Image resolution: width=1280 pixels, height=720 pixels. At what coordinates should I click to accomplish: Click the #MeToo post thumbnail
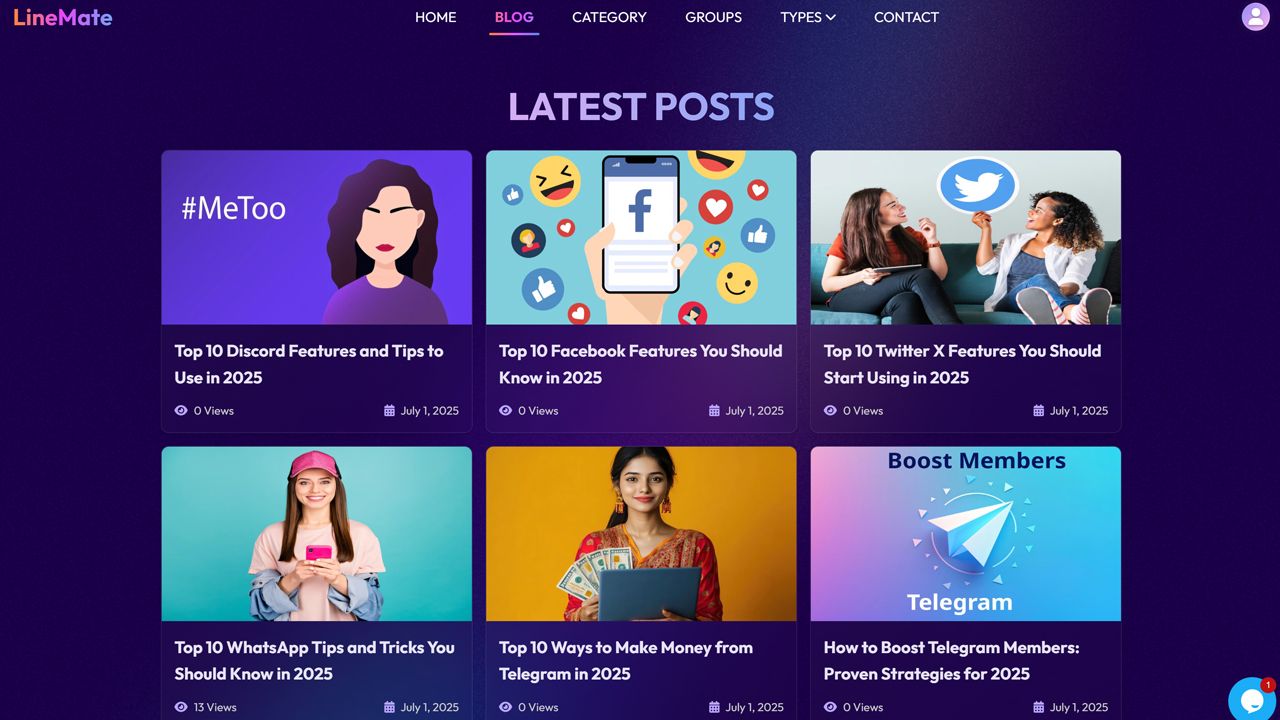point(316,237)
